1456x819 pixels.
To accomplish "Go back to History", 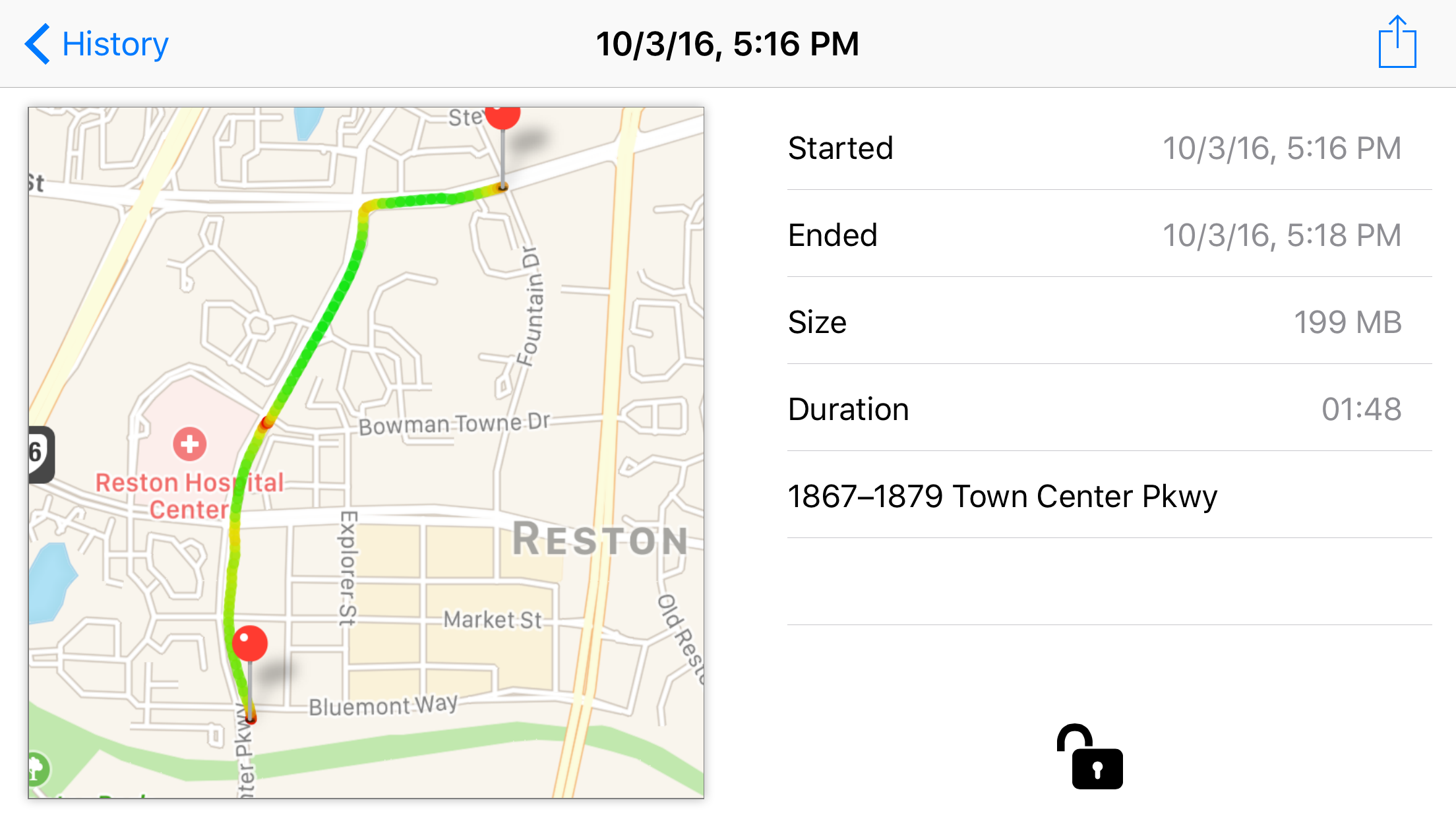I will point(115,44).
